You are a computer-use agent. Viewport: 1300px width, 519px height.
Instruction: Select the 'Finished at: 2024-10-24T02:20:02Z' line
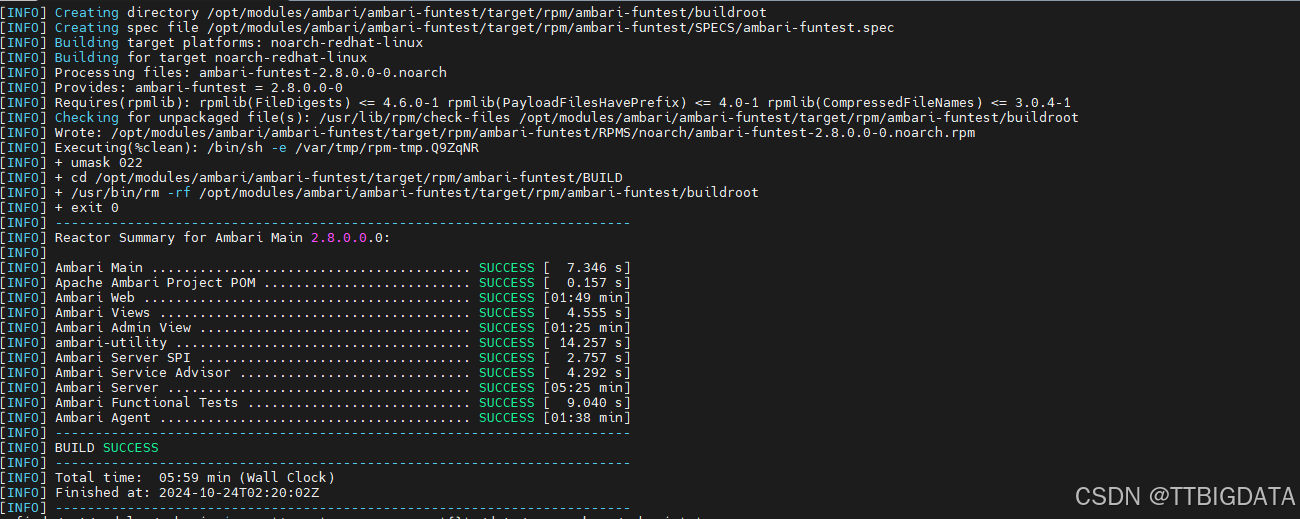(x=160, y=493)
